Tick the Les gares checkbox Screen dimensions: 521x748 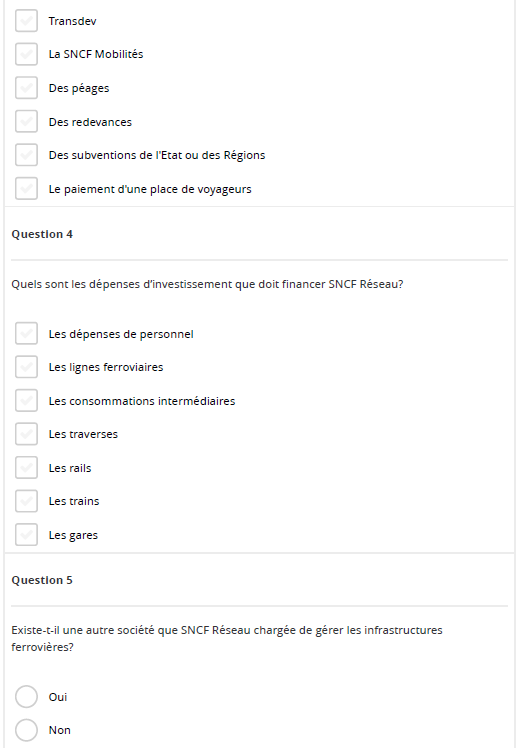coord(26,535)
